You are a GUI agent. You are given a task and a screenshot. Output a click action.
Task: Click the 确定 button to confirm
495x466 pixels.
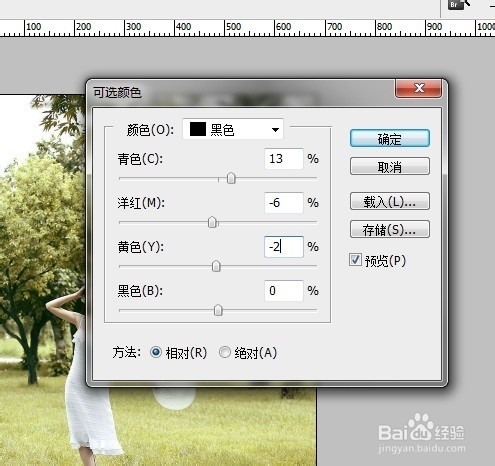click(x=390, y=138)
